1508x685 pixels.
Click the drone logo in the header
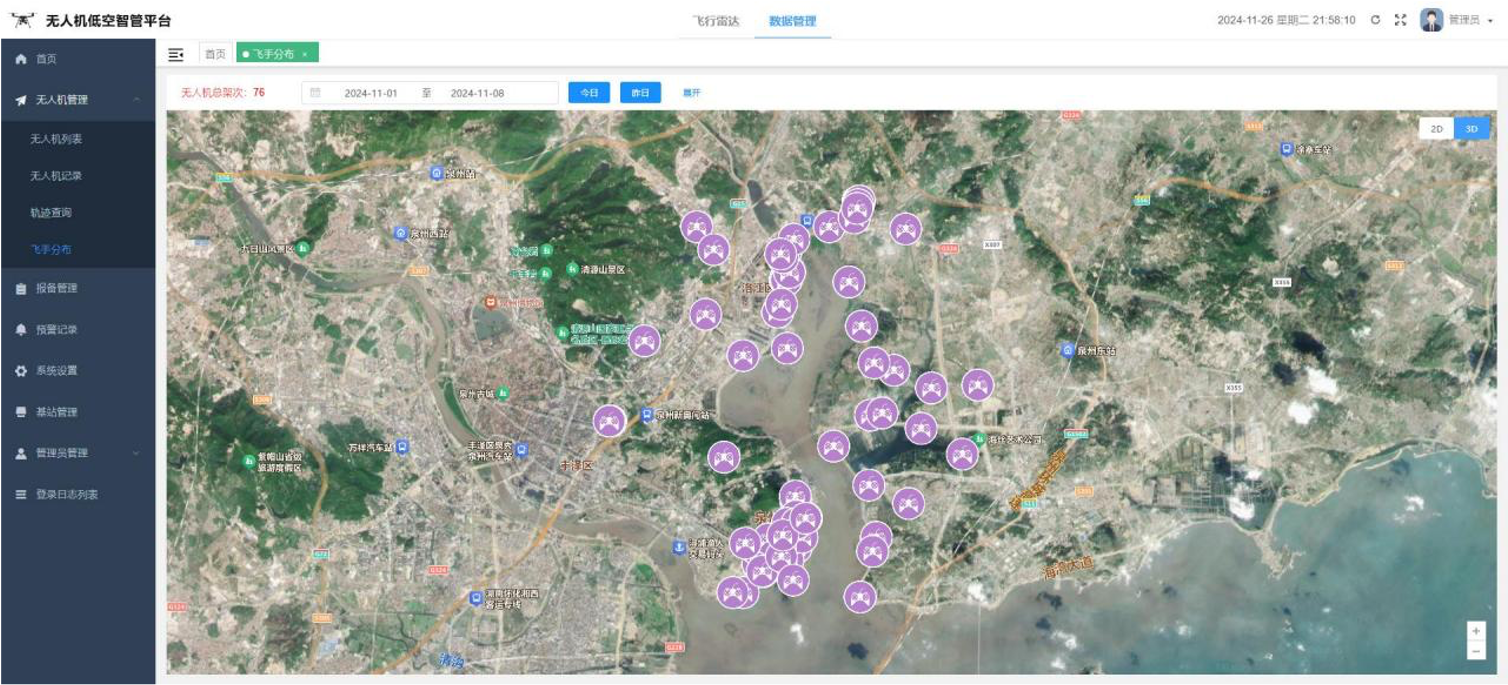pos(22,20)
